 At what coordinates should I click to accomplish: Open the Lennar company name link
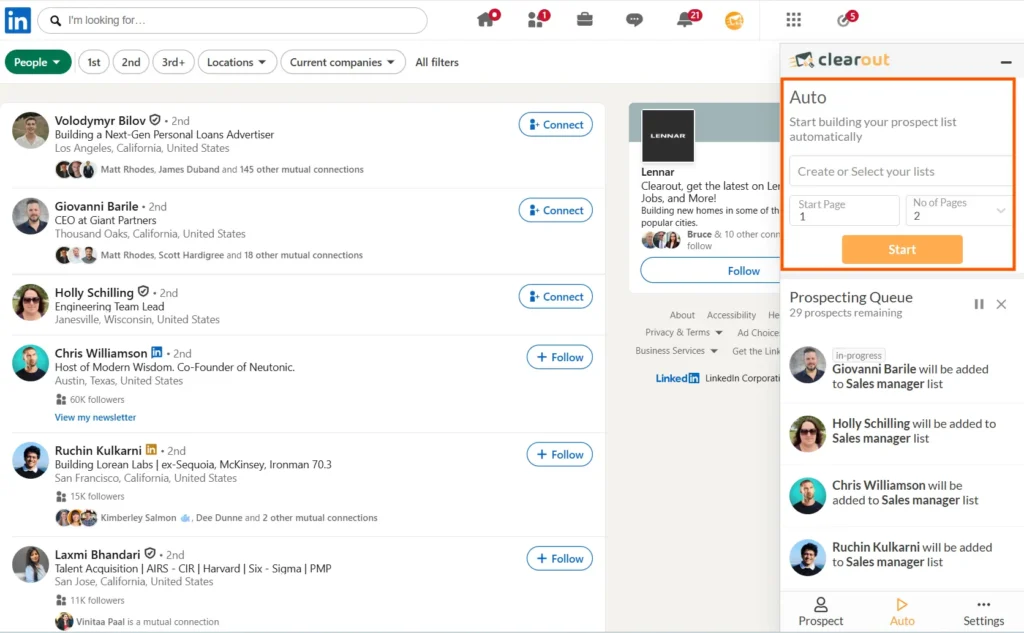pos(658,172)
